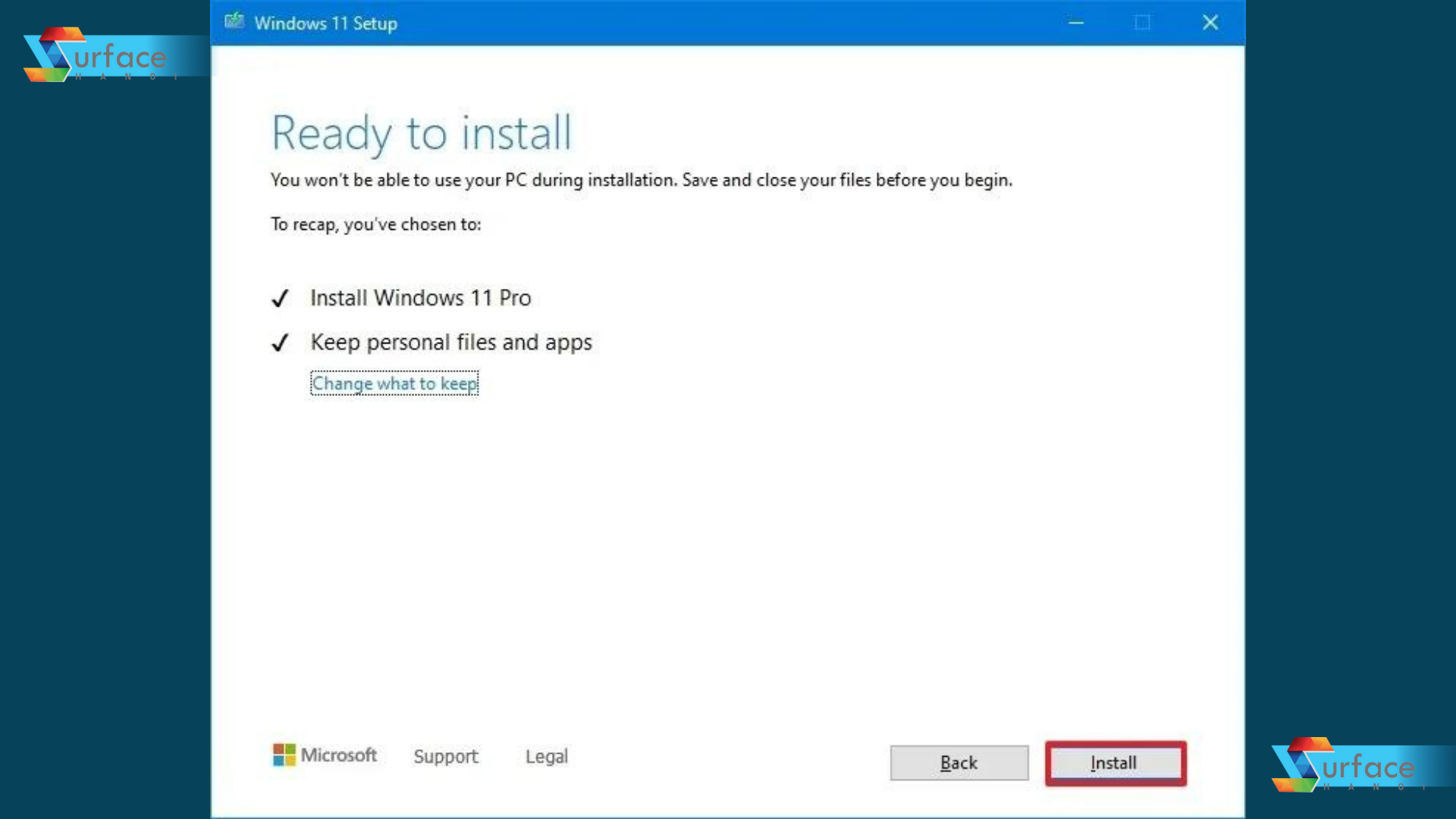Click the 'Install Windows 11 Pro' text
The width and height of the screenshot is (1456, 819).
coord(420,298)
